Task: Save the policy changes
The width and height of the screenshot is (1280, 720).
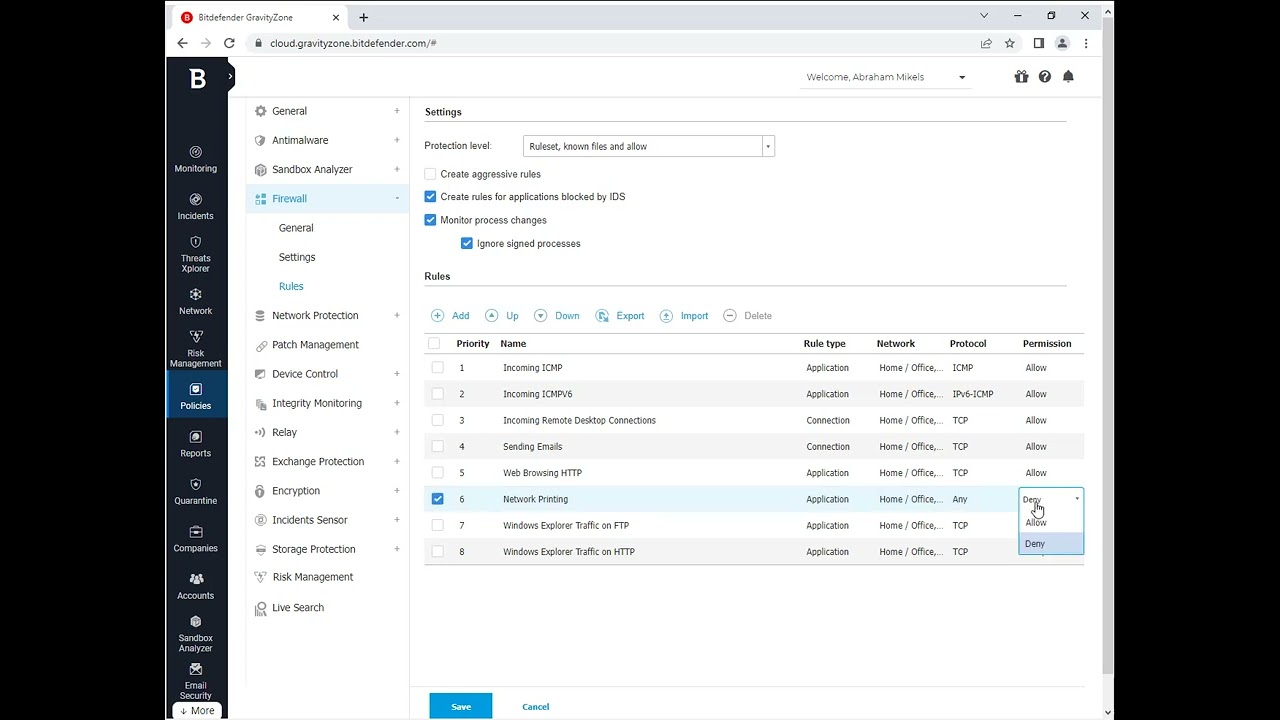Action: point(461,706)
